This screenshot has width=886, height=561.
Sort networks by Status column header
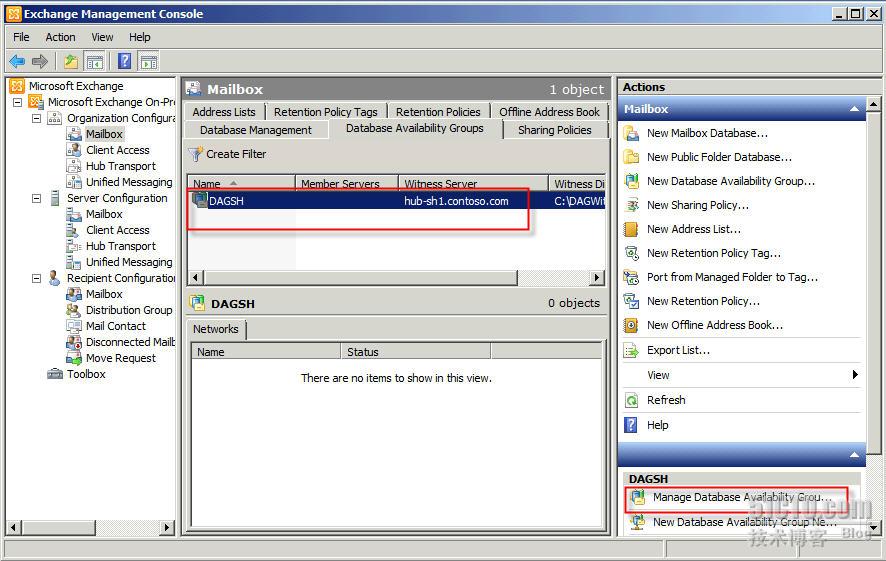click(x=416, y=351)
